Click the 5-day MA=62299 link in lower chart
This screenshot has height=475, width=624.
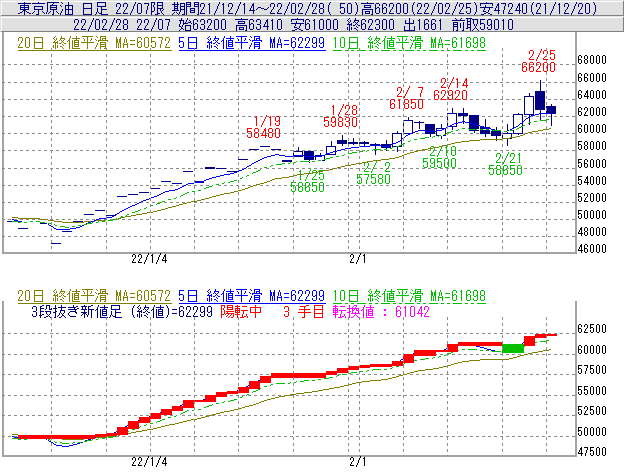pyautogui.click(x=252, y=296)
